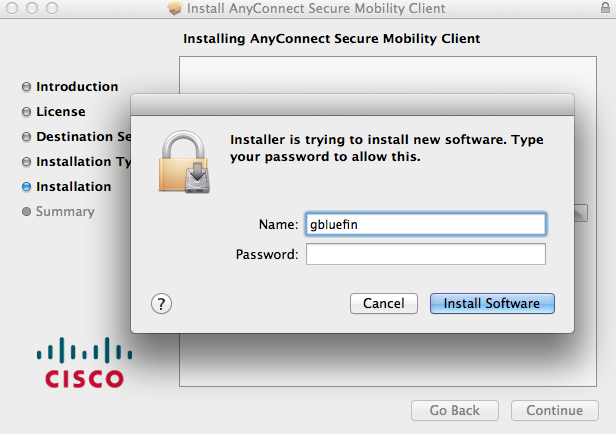Click the Destination Select step bullet
Viewport: 616px width, 434px height.
tap(26, 137)
